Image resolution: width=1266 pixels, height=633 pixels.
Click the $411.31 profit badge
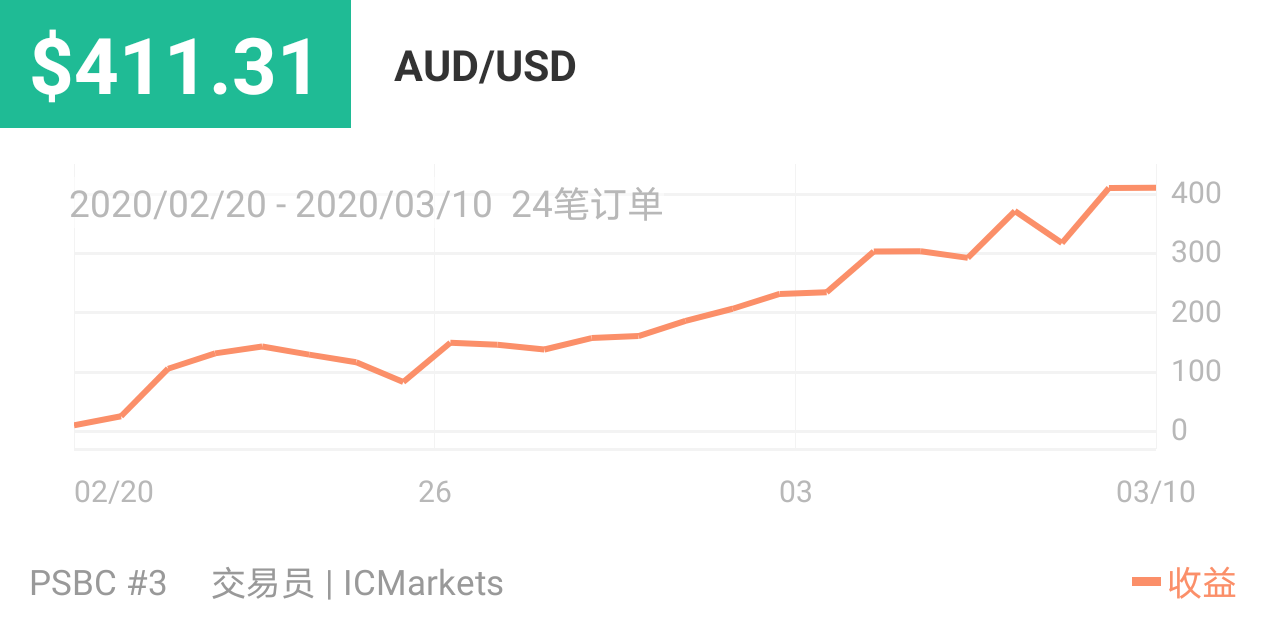coord(175,65)
